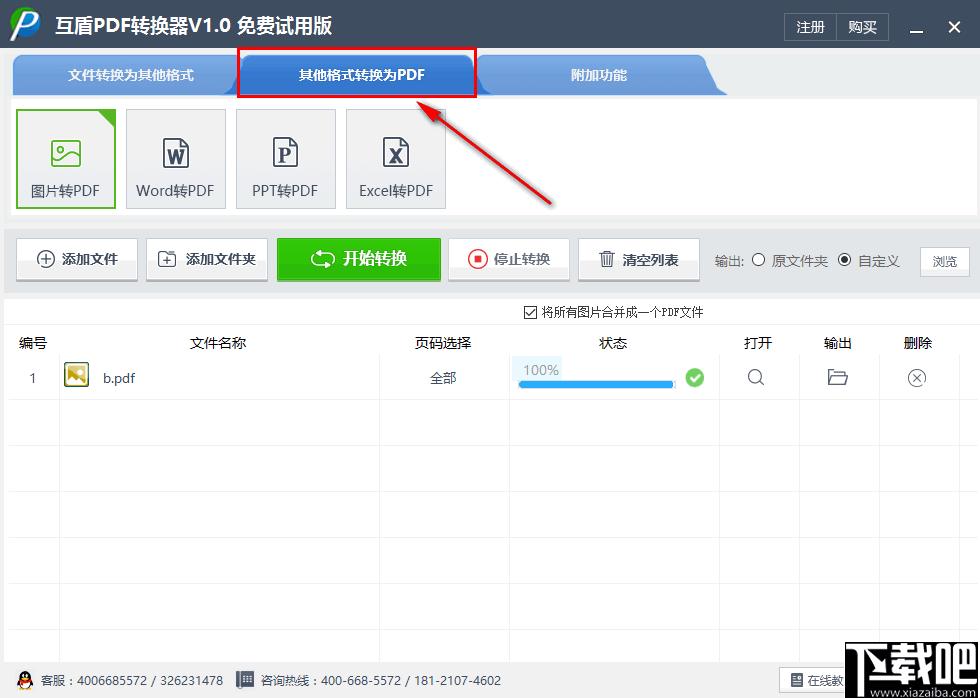Image resolution: width=980 pixels, height=698 pixels.
Task: Click the 编号 column header
Action: click(x=33, y=343)
